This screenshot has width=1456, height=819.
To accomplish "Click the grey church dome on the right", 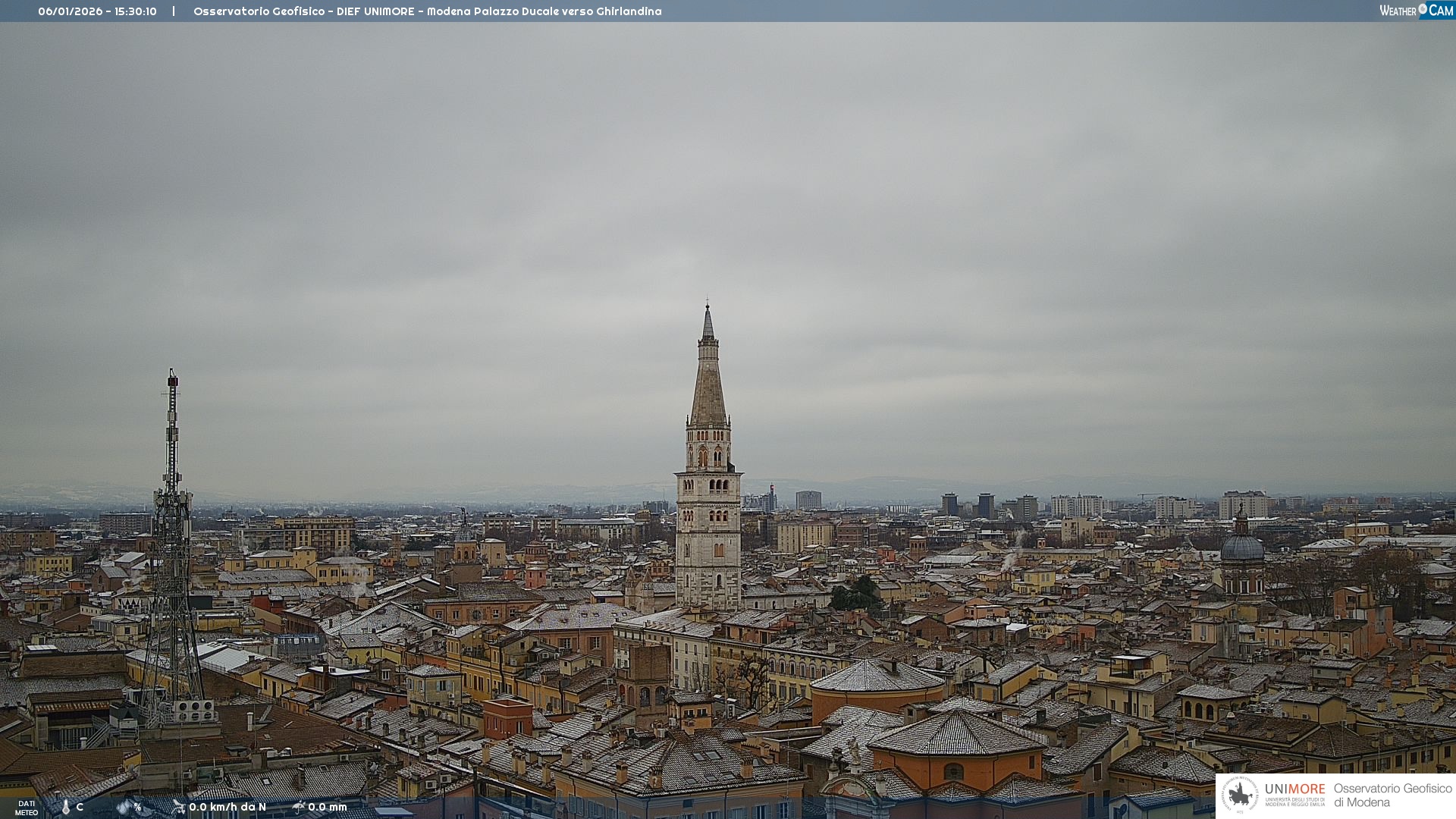I will pos(1241,548).
